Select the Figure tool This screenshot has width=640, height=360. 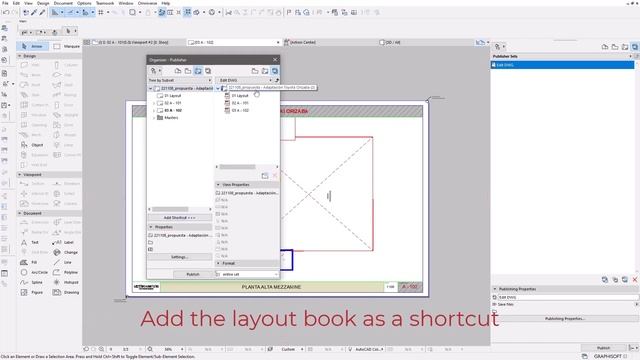(x=32, y=292)
